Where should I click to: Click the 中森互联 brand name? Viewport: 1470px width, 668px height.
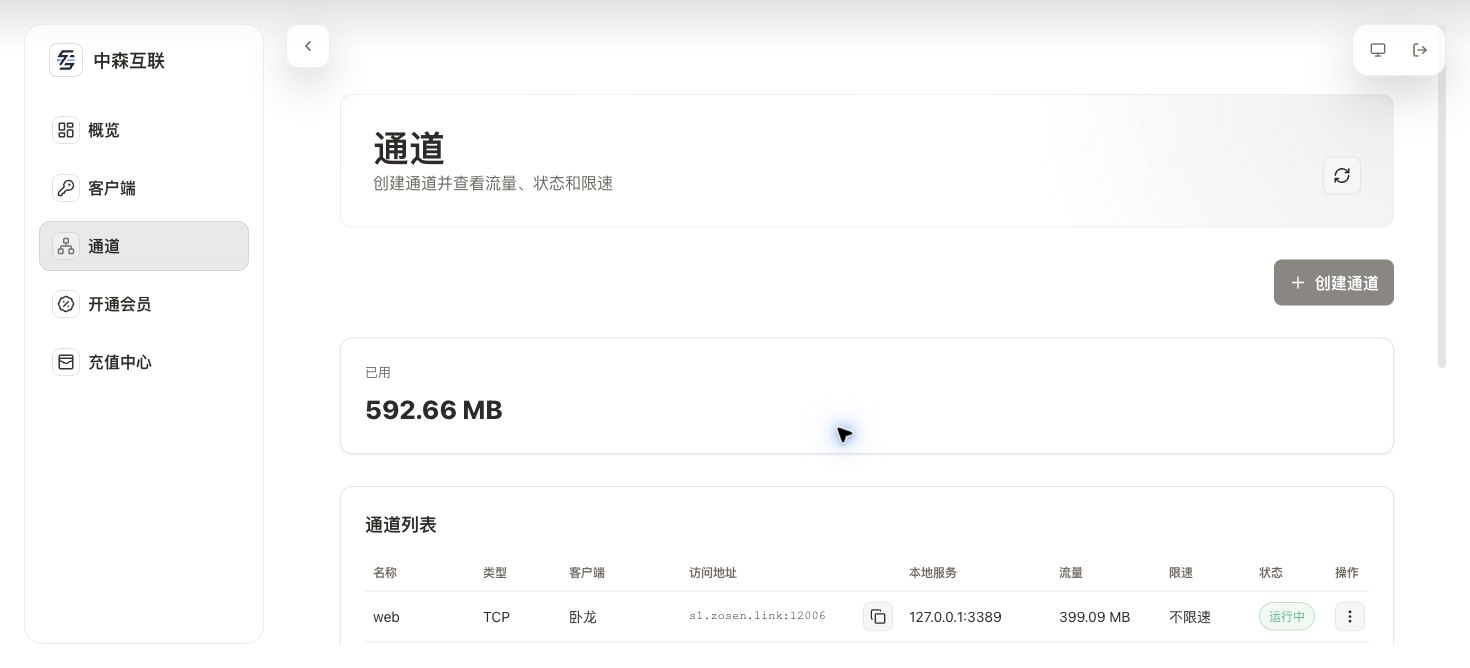129,61
